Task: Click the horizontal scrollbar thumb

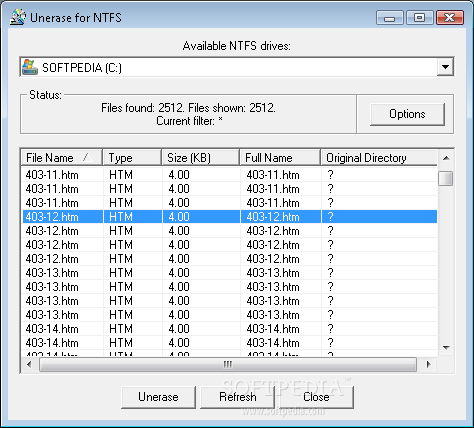Action: pos(228,364)
